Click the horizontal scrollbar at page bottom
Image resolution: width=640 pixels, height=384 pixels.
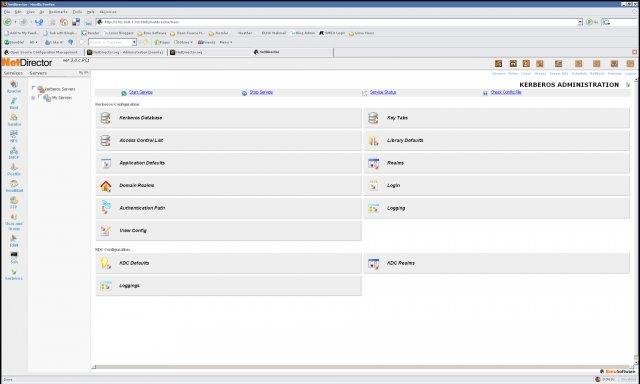pyautogui.click(x=363, y=367)
